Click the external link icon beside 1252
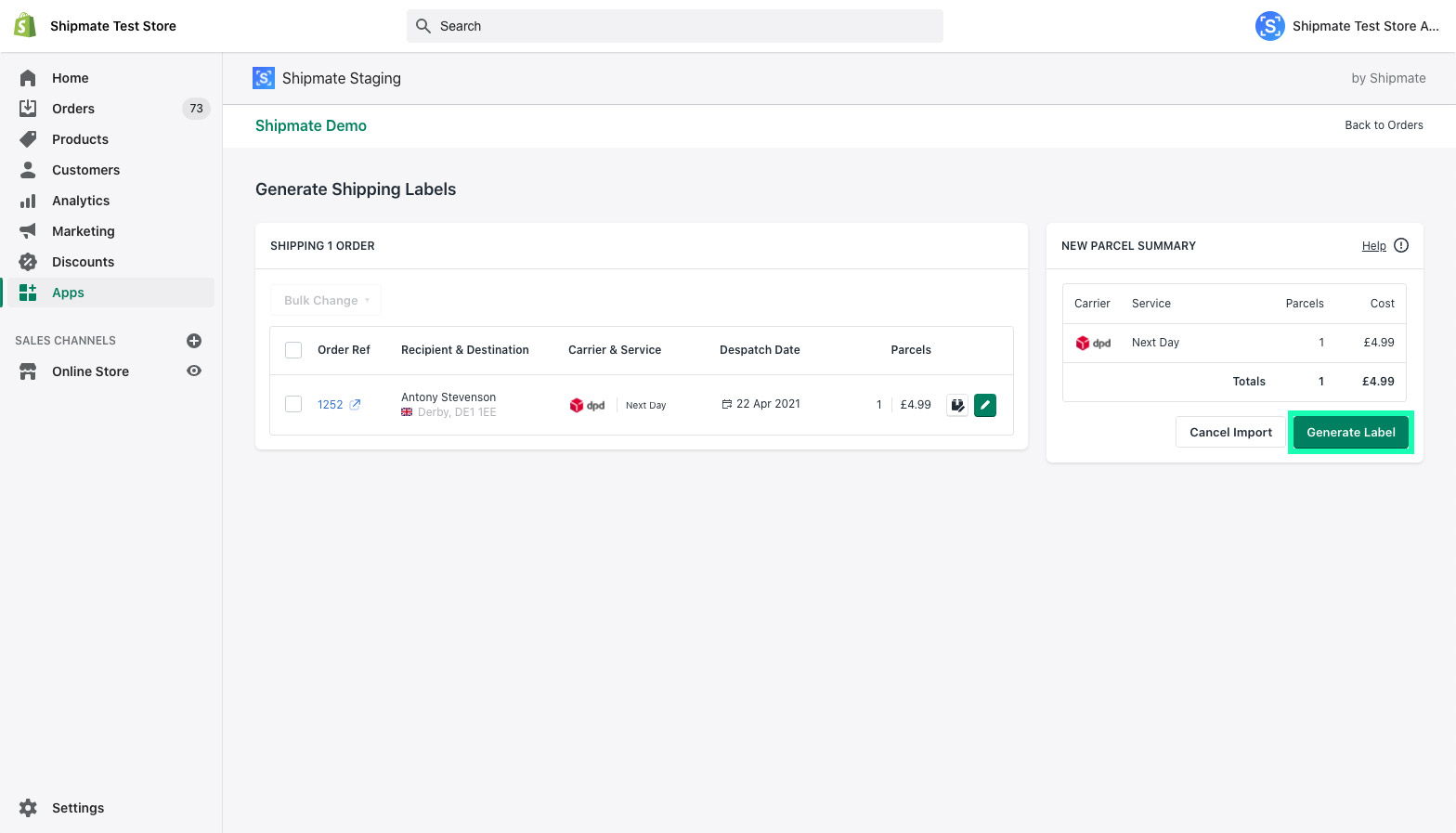The width and height of the screenshot is (1456, 833). point(355,404)
